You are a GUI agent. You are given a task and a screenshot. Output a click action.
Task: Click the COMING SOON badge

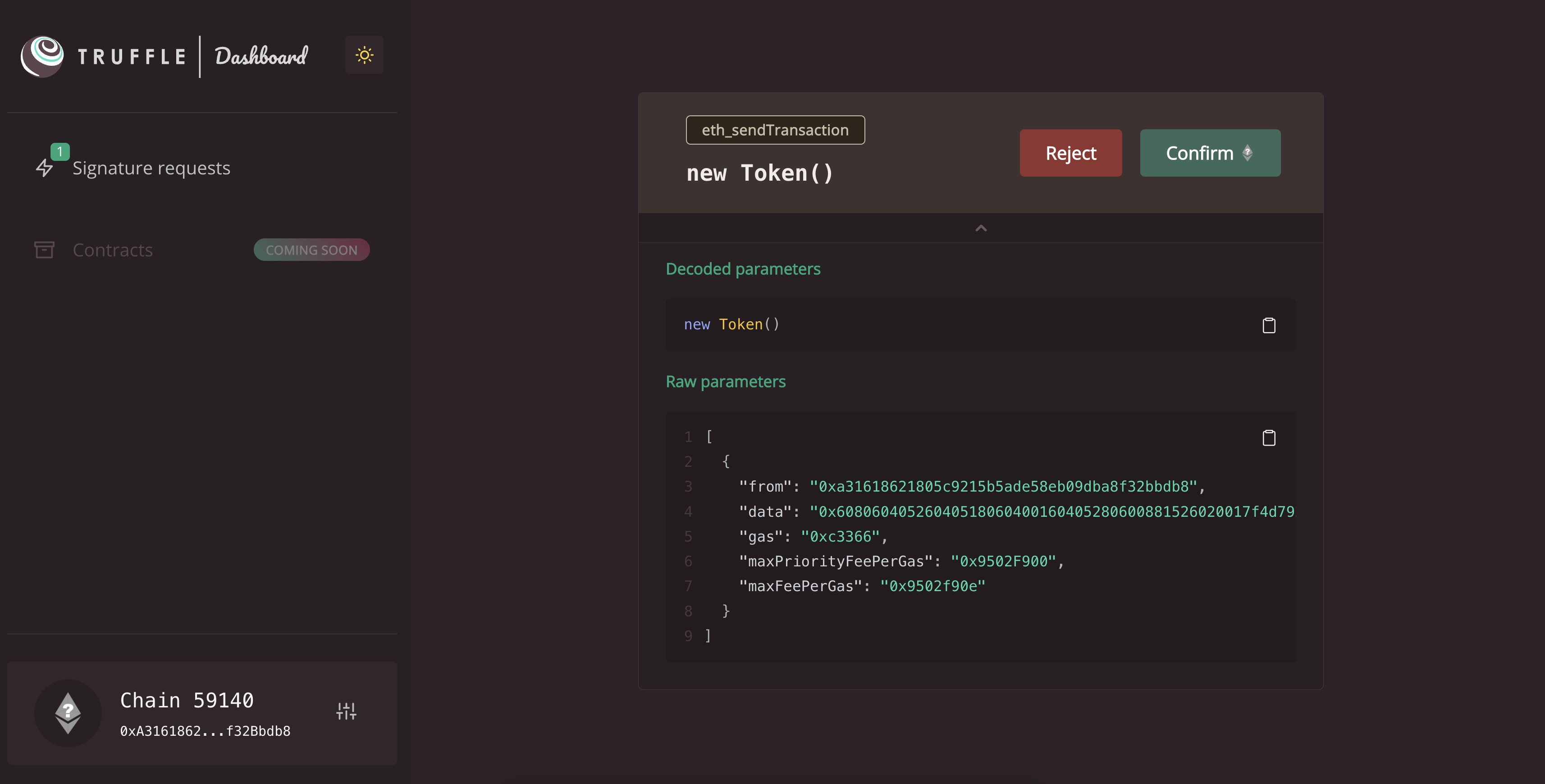point(311,250)
